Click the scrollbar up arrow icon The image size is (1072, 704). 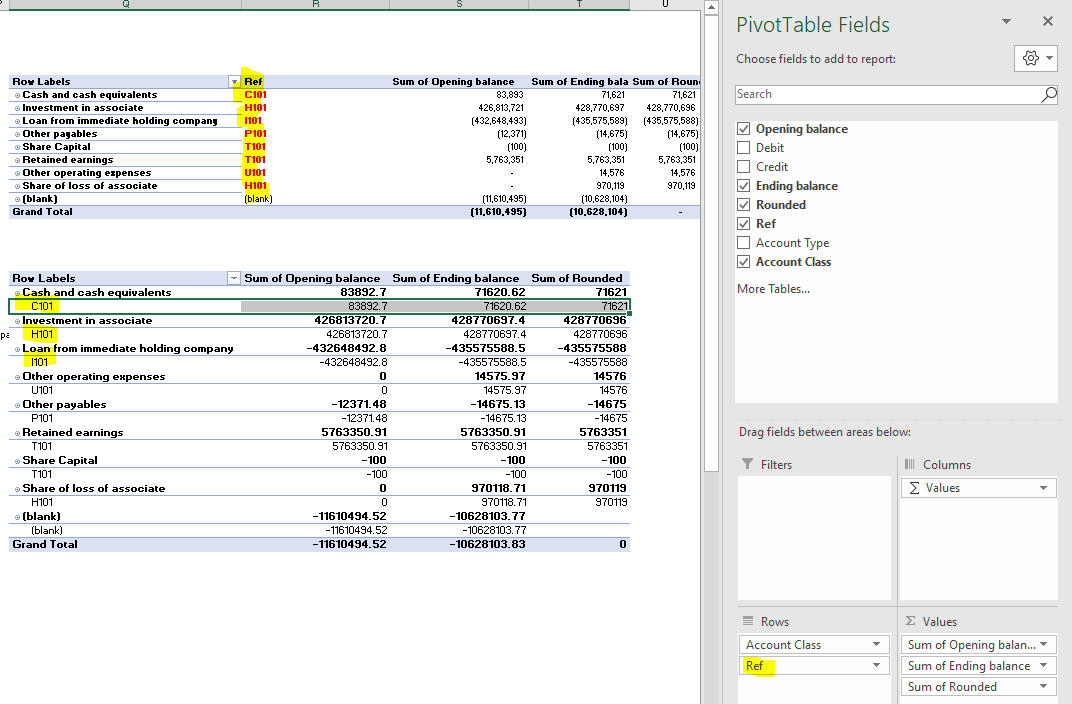pos(710,9)
